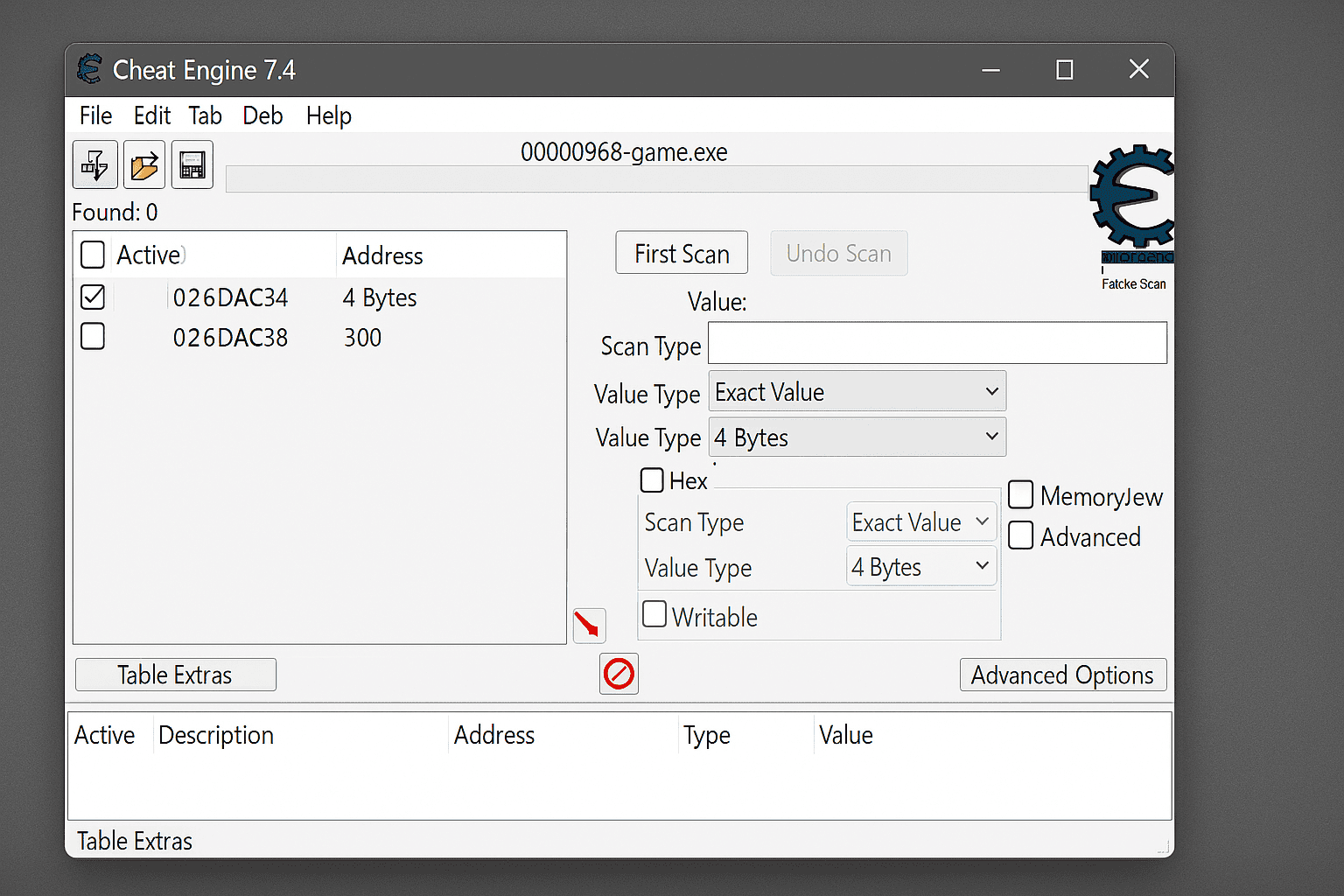1344x896 pixels.
Task: Select address 026DAC38 in results
Action: 230,338
